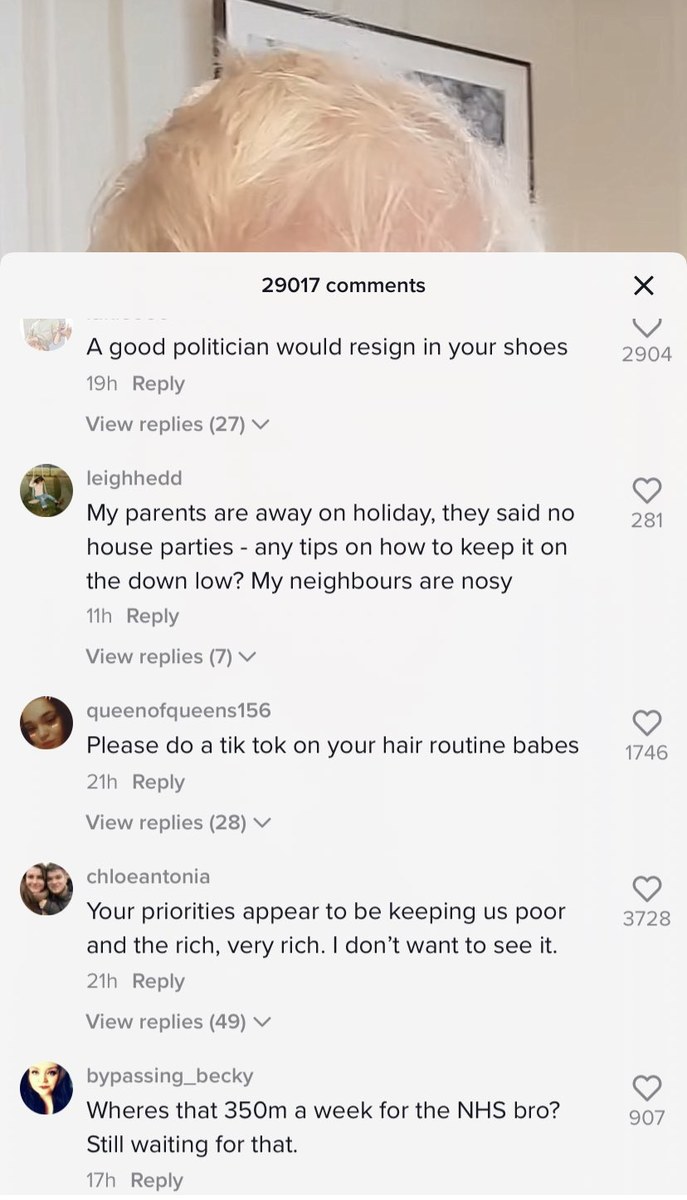Close the comments panel
The height and width of the screenshot is (1200, 687).
(644, 286)
